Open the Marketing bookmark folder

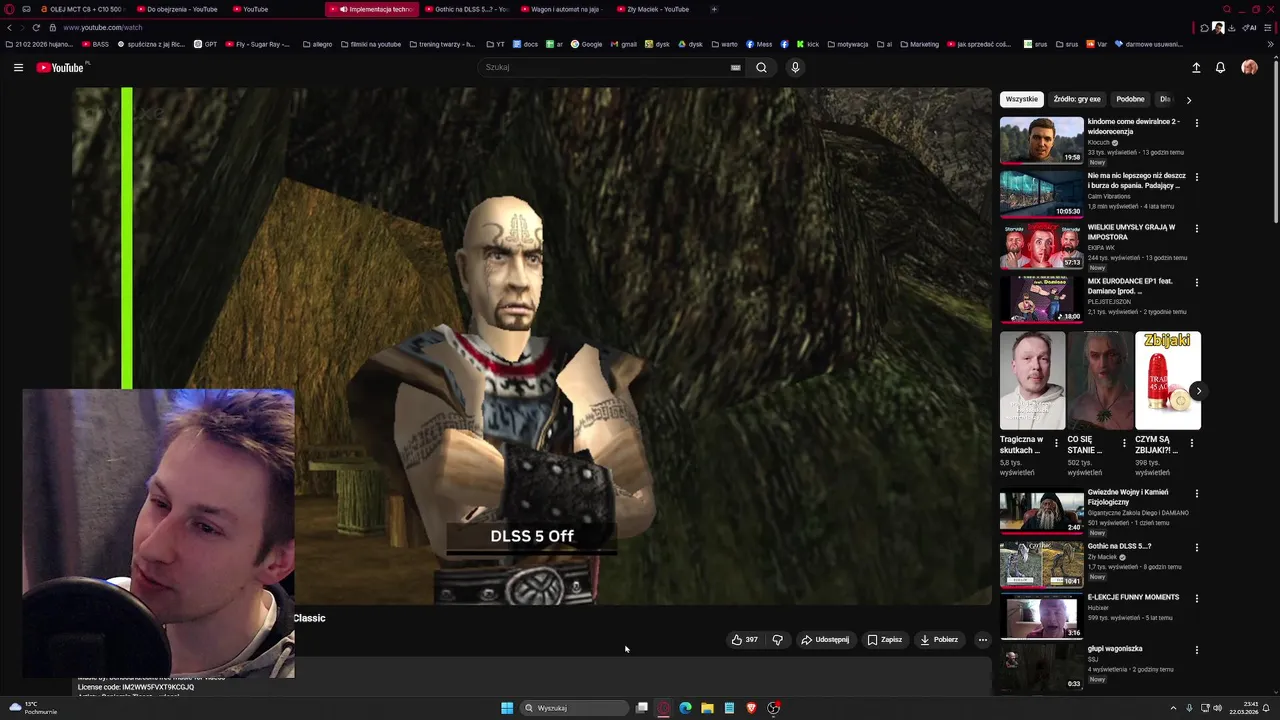(x=919, y=44)
